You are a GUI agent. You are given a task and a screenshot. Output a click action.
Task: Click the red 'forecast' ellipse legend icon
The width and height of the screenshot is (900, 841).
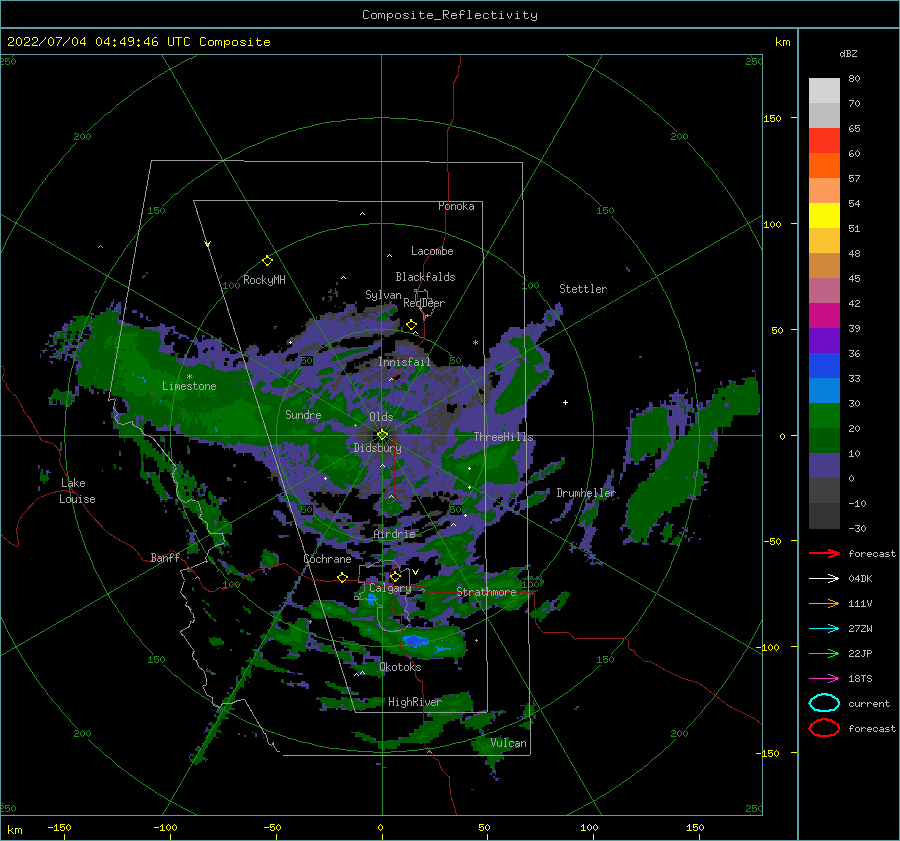coord(824,728)
